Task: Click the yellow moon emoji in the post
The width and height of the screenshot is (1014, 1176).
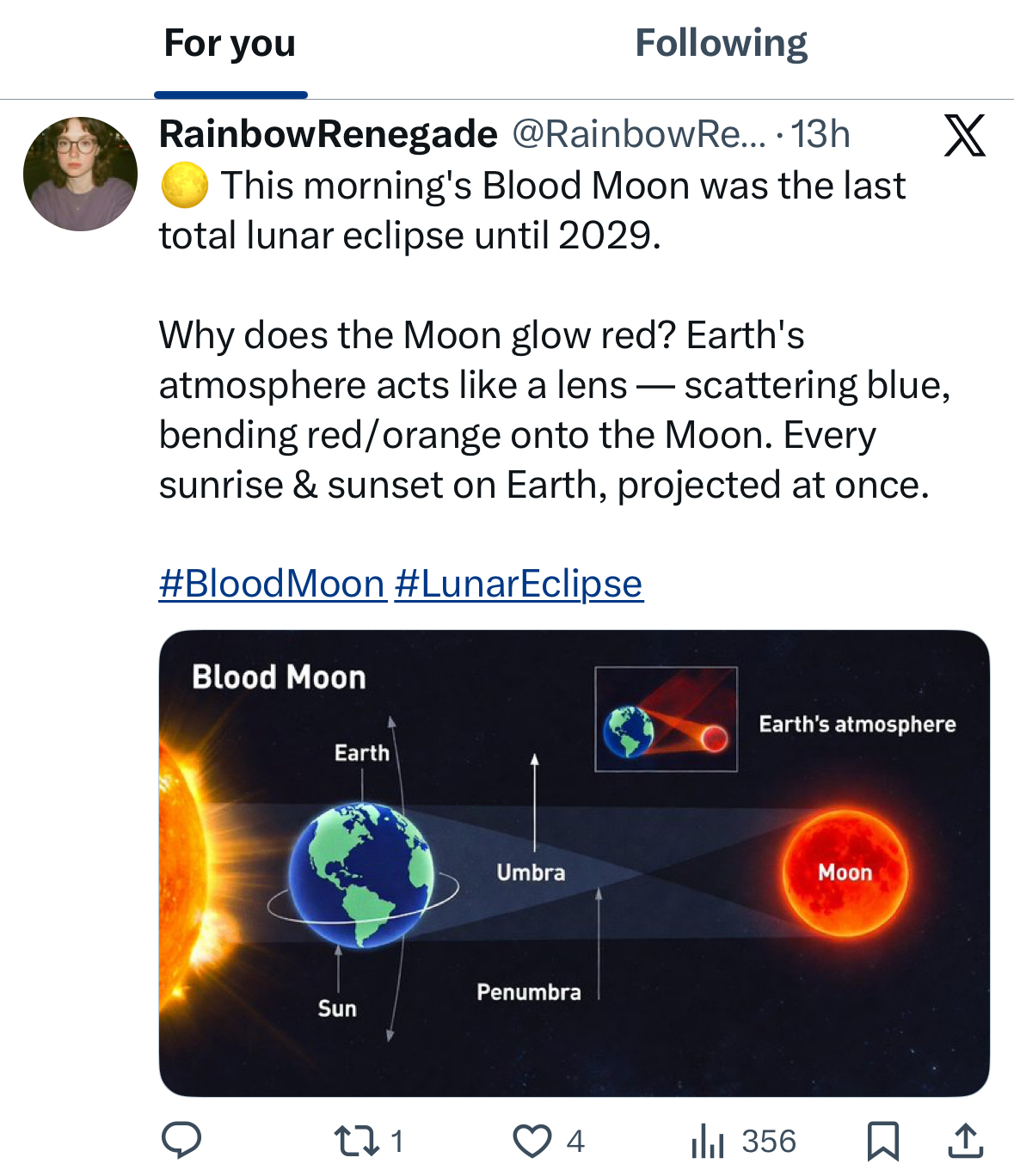Action: tap(184, 186)
